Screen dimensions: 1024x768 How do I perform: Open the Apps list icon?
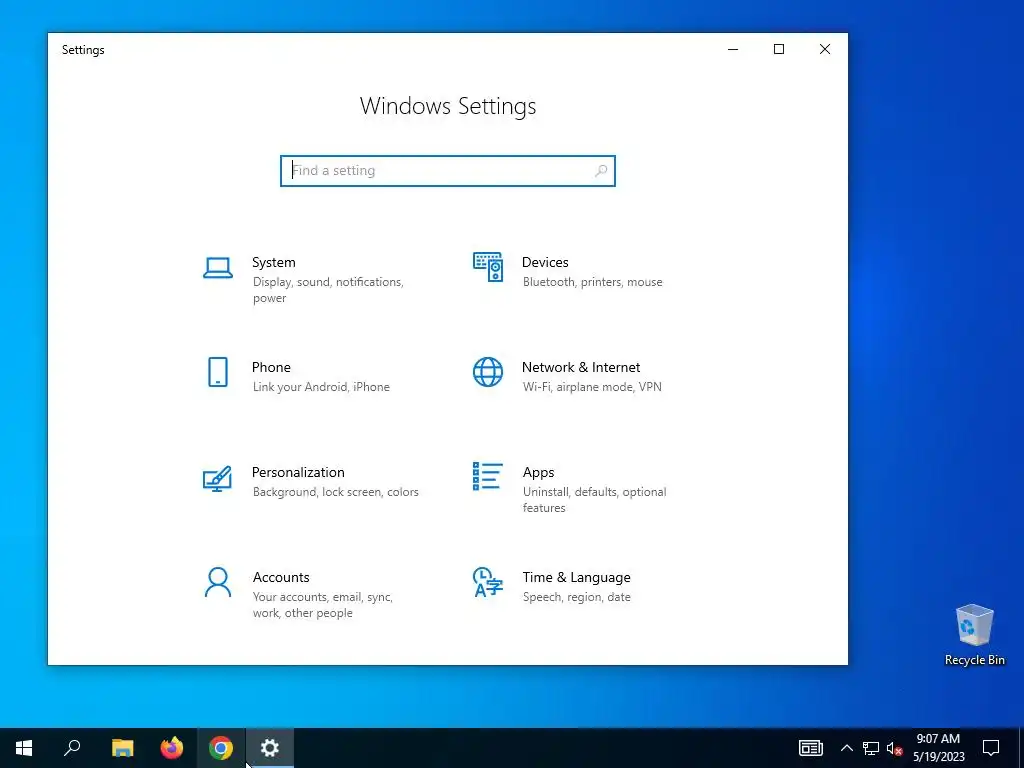tap(488, 476)
